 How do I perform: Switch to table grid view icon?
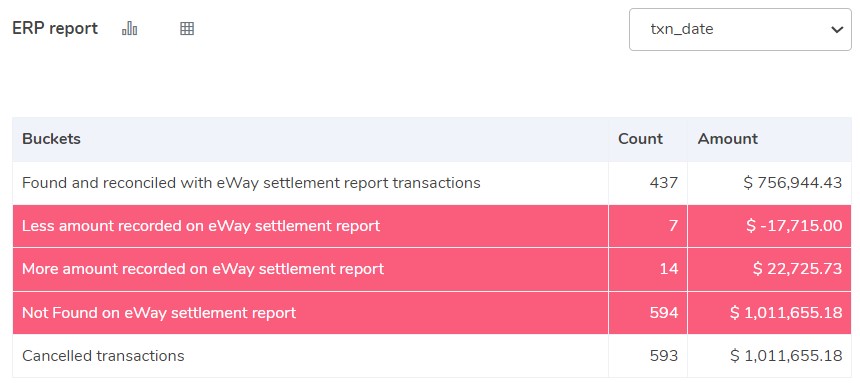point(187,29)
